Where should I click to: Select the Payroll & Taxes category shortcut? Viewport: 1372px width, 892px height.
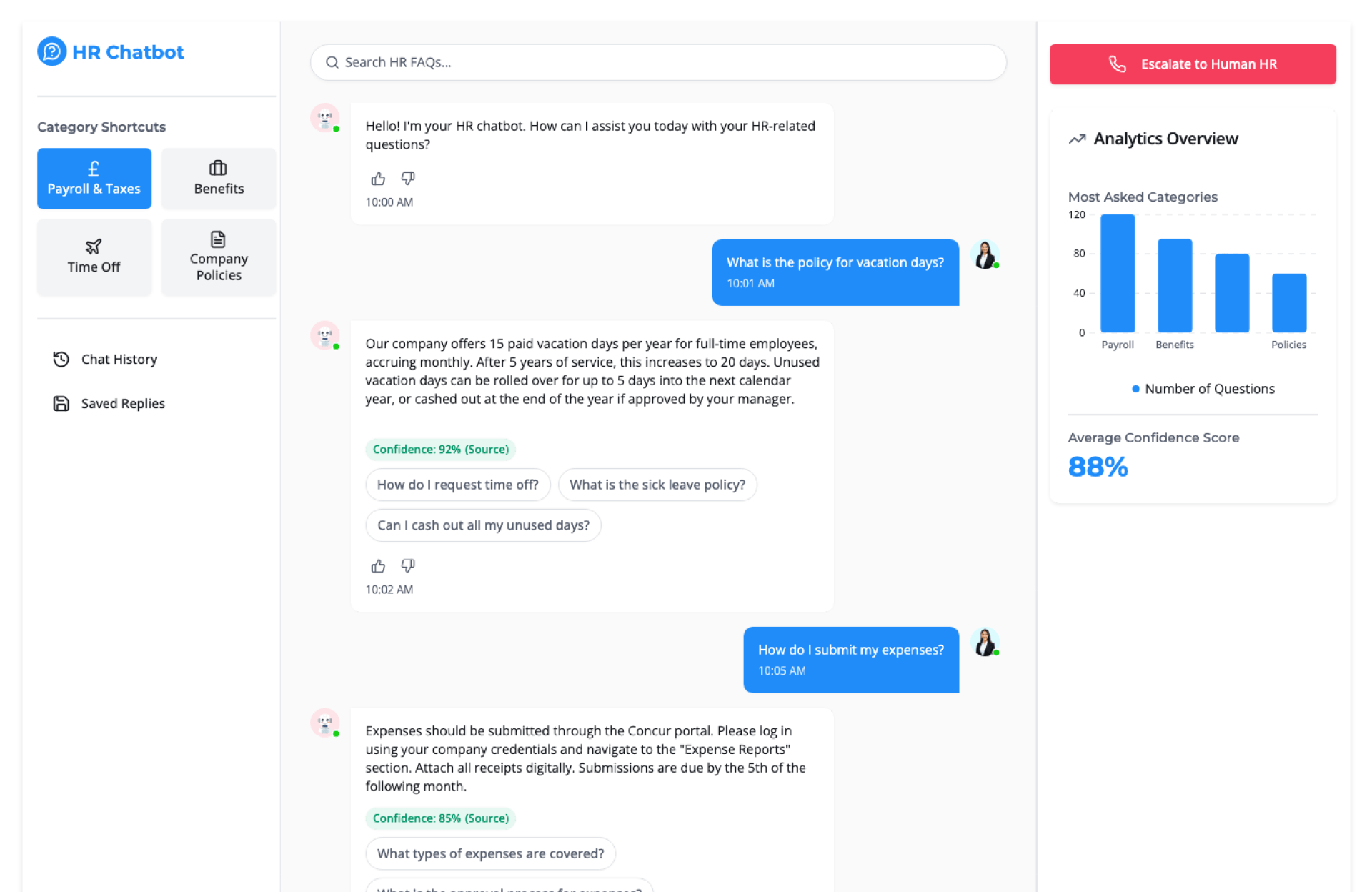click(x=94, y=178)
